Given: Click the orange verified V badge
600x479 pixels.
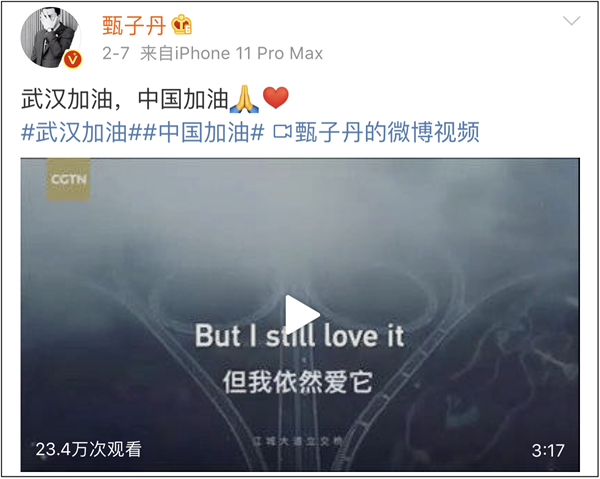Looking at the screenshot, I should tap(72, 60).
